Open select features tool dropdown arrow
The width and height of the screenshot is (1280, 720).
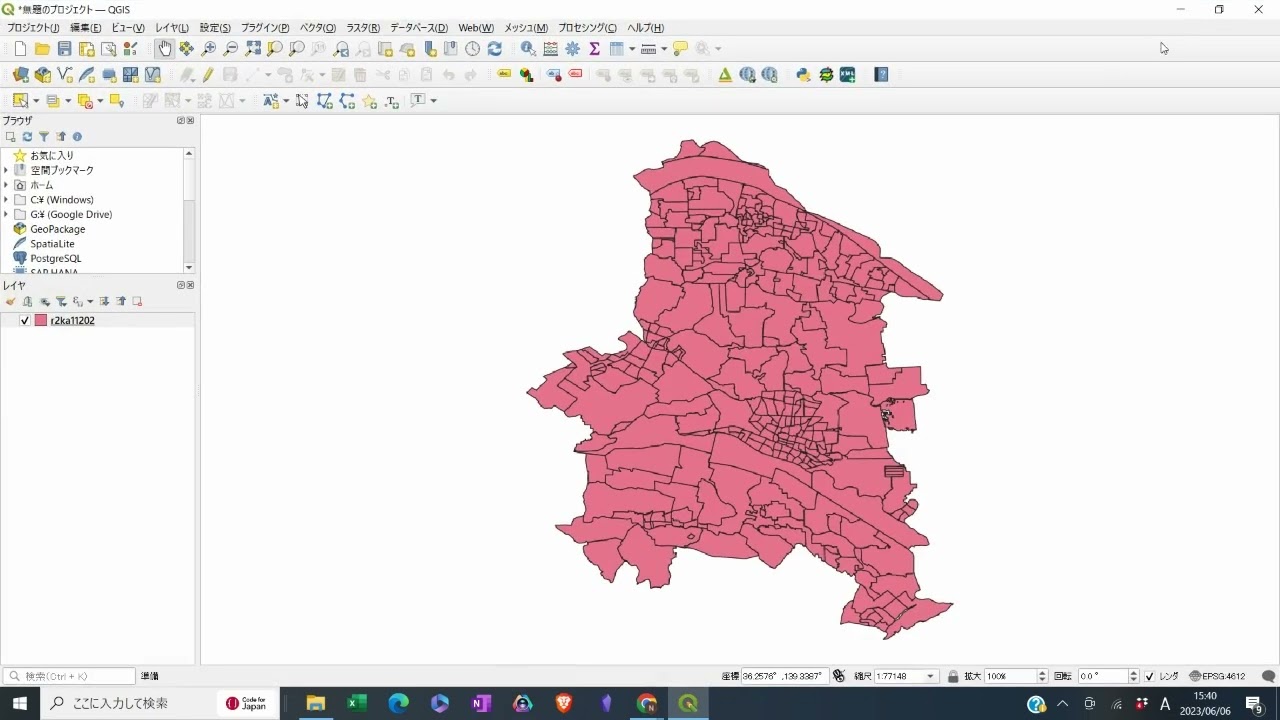tap(35, 101)
